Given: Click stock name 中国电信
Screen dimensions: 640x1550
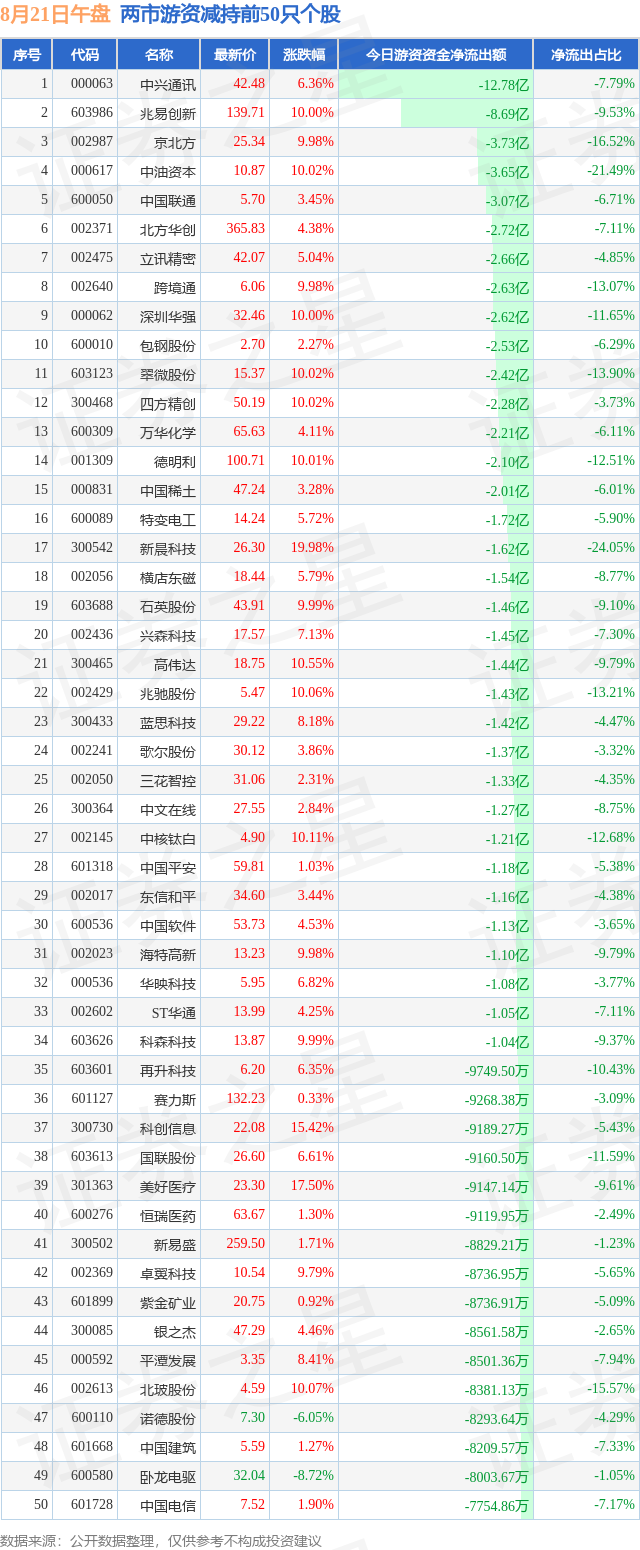Looking at the screenshot, I should pos(168,1505).
